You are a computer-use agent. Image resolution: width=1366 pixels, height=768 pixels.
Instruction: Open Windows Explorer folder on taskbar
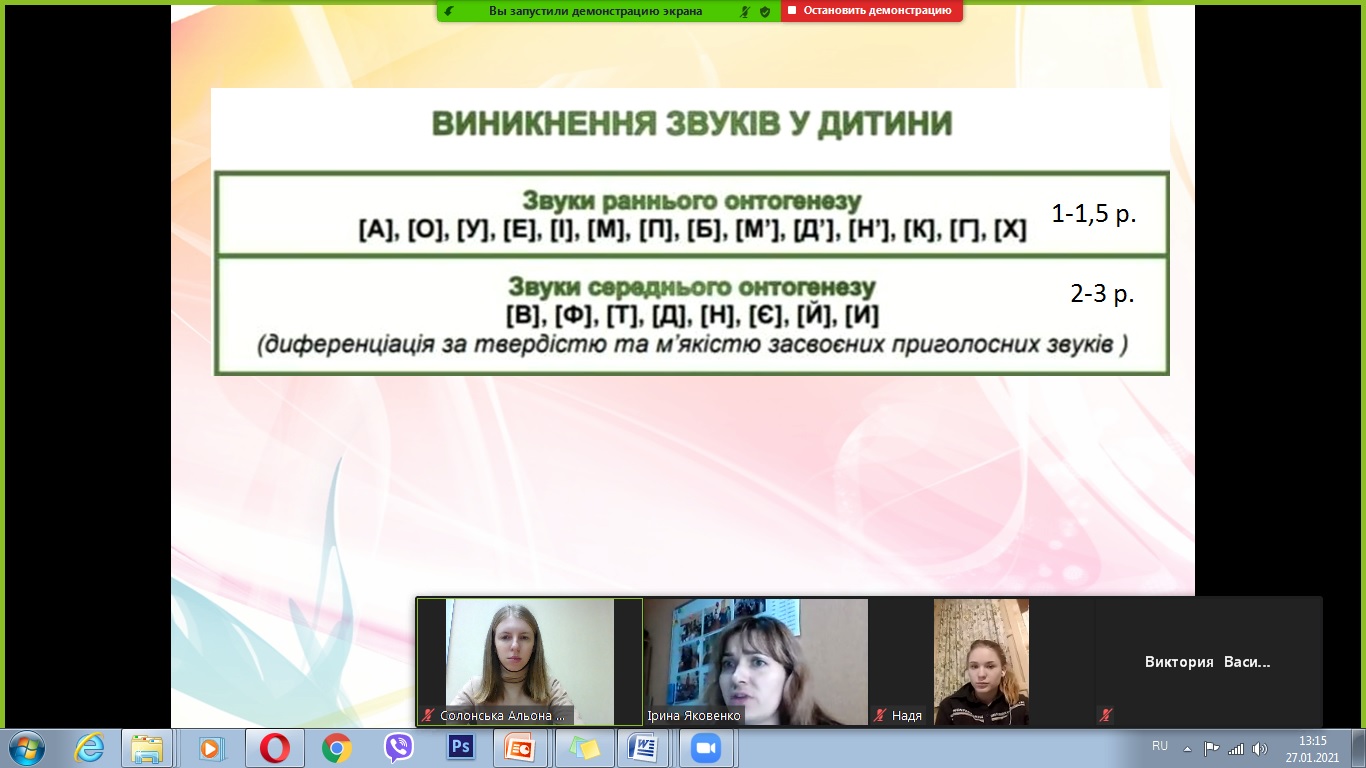click(x=147, y=748)
